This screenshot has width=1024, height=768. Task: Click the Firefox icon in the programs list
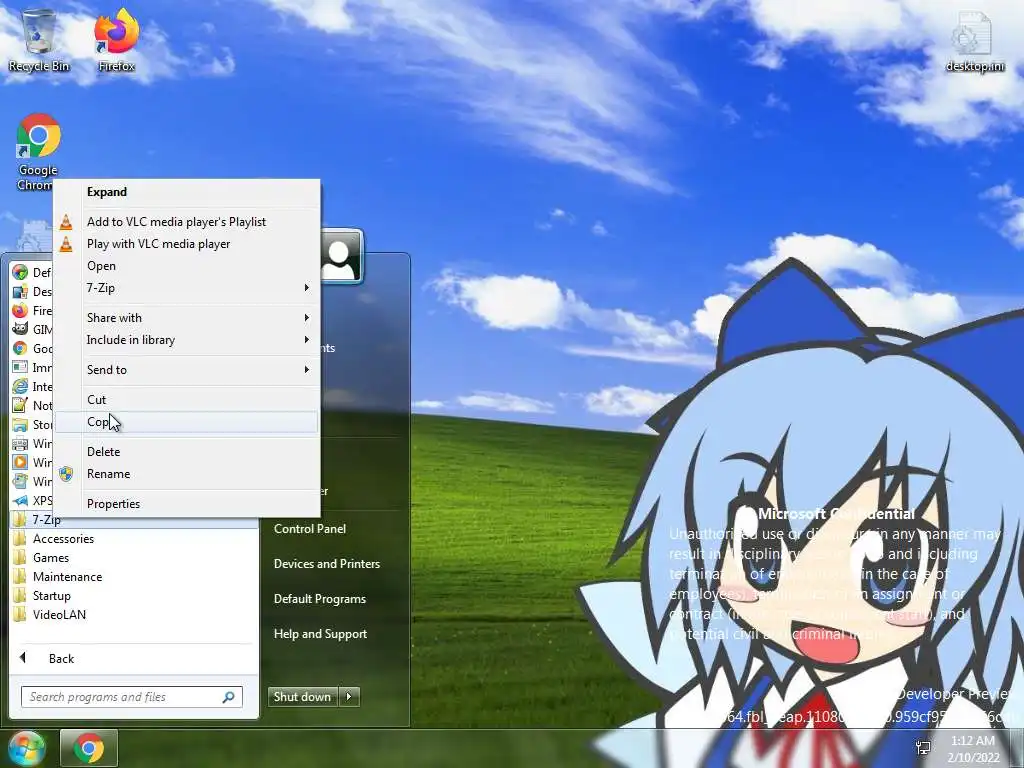point(20,311)
